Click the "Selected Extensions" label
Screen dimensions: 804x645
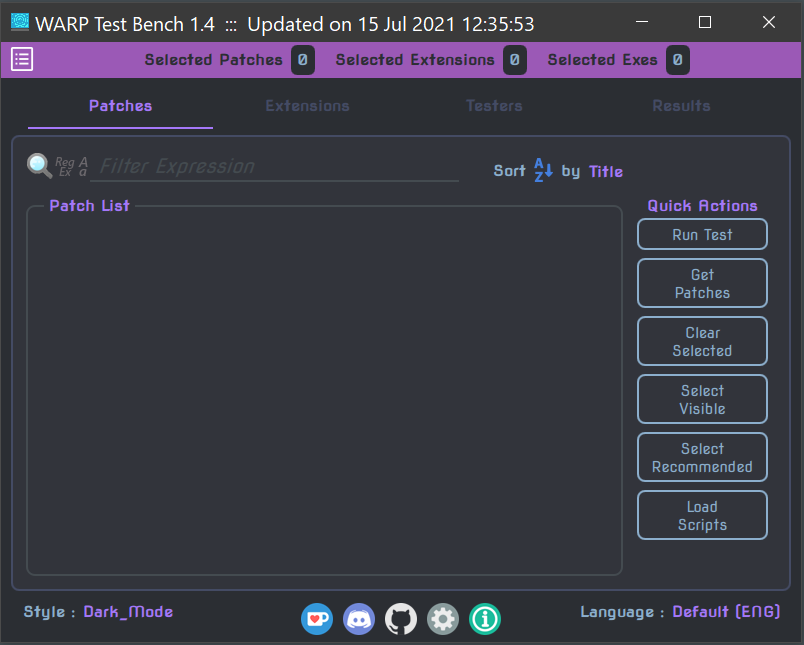(415, 60)
